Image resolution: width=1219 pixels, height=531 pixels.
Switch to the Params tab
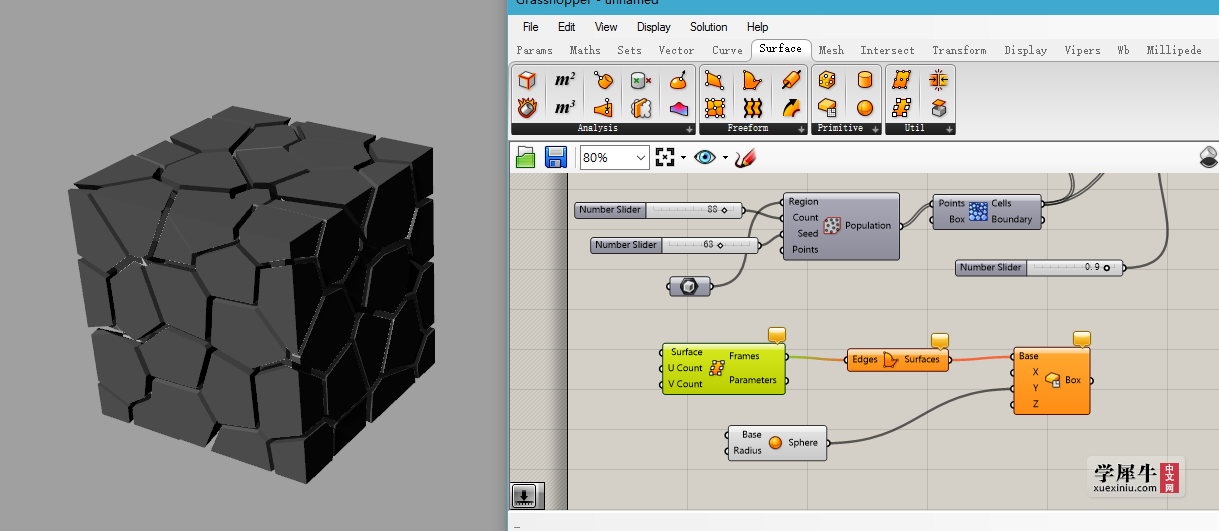click(x=534, y=50)
